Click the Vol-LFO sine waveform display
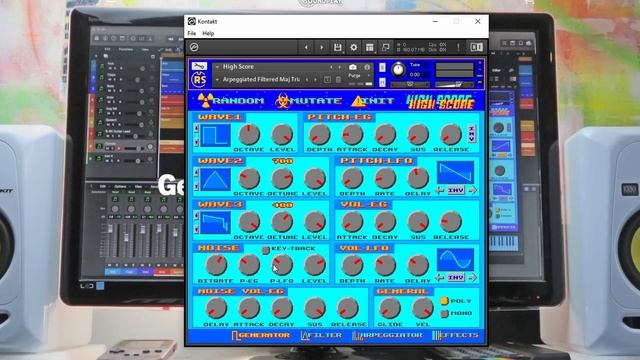Screen dimensions: 640x360 [x=456, y=260]
